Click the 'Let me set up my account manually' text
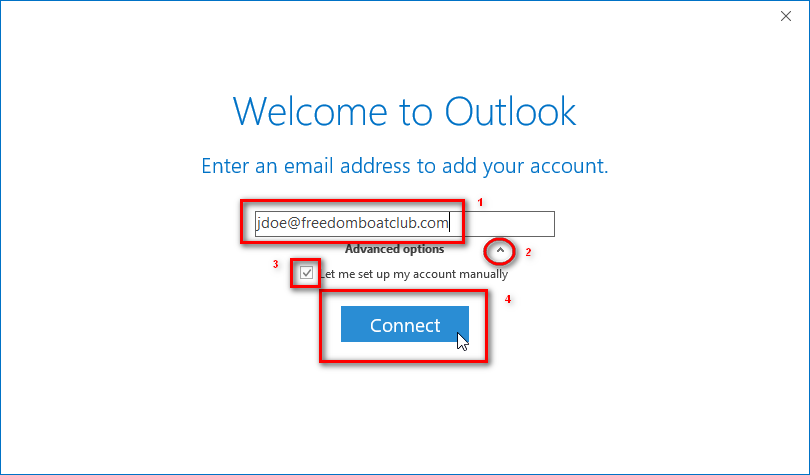This screenshot has width=810, height=475. [x=414, y=274]
